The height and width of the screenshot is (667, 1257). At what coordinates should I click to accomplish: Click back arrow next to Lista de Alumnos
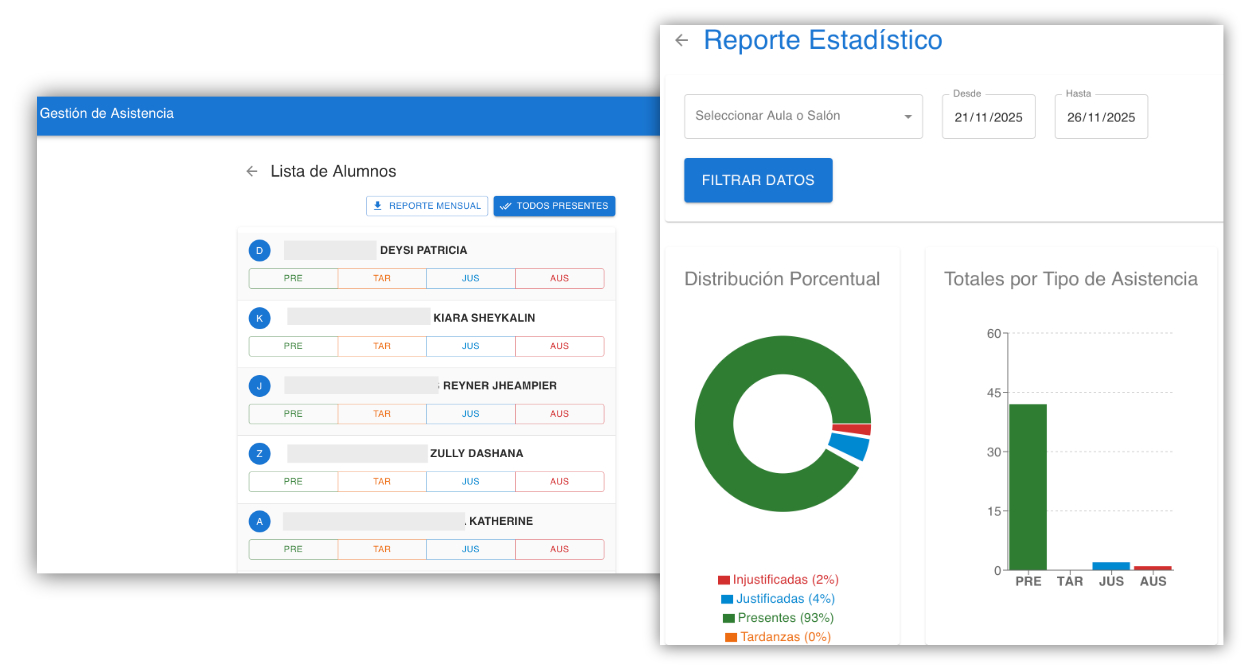[x=252, y=172]
